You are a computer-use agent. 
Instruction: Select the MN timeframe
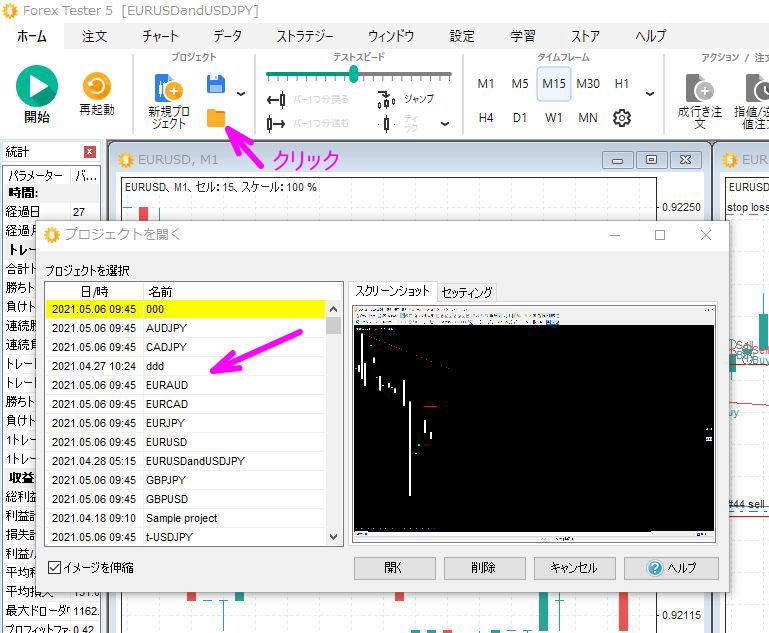[x=588, y=118]
